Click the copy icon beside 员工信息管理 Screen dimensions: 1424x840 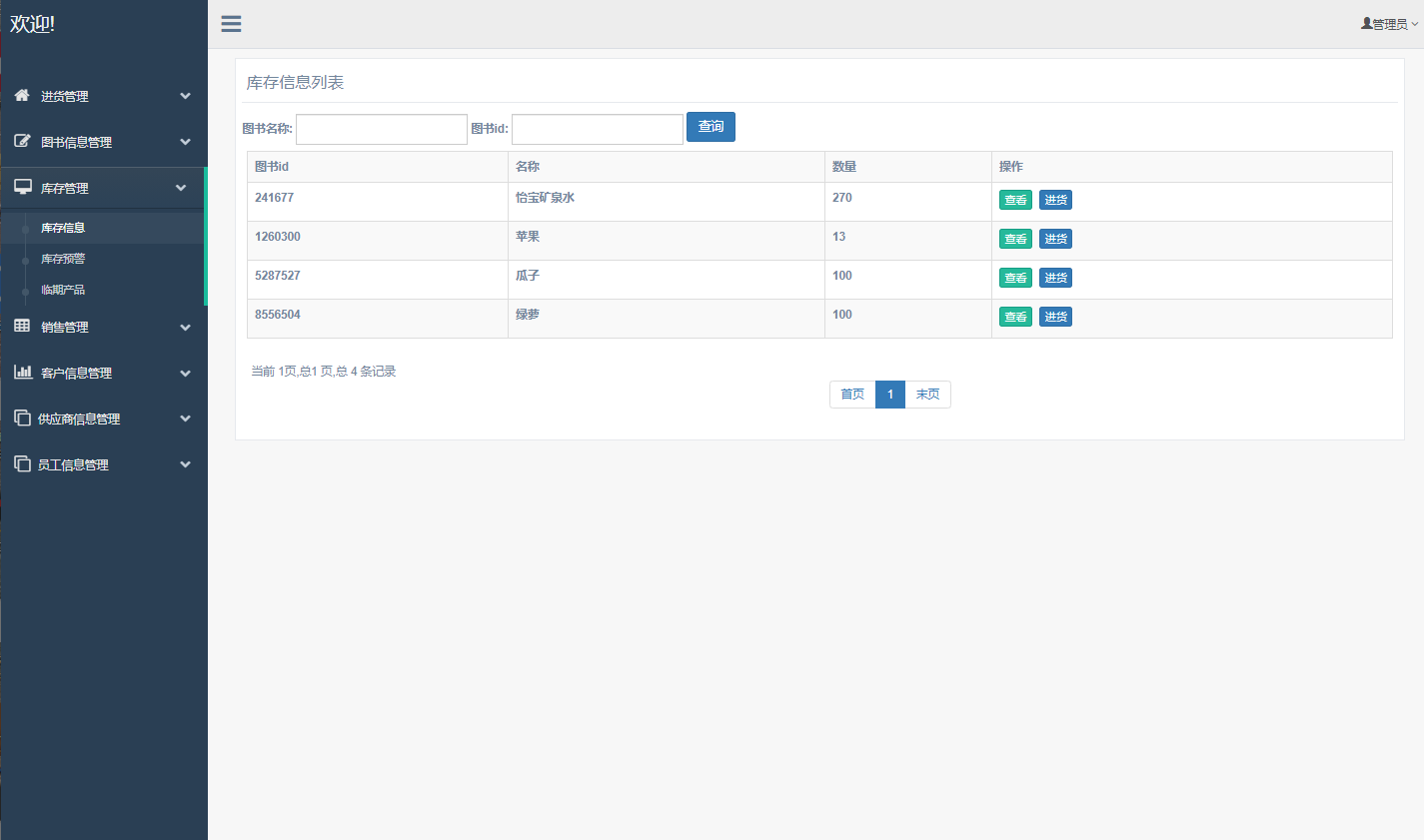coord(22,463)
